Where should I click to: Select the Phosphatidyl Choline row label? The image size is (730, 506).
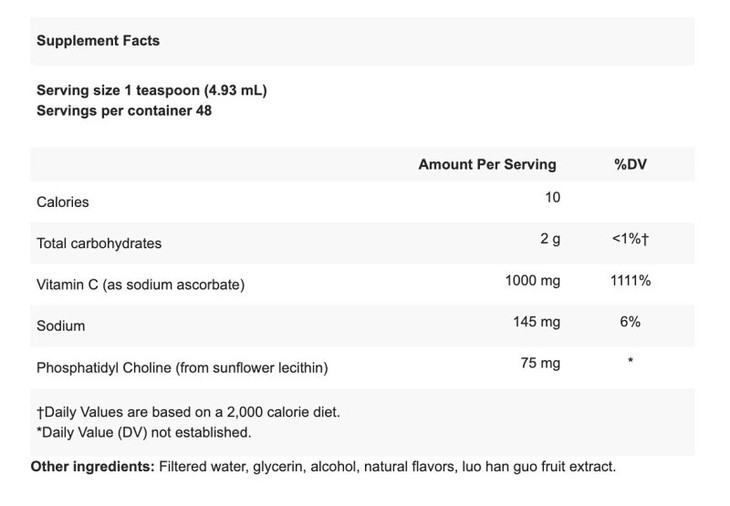(x=182, y=367)
